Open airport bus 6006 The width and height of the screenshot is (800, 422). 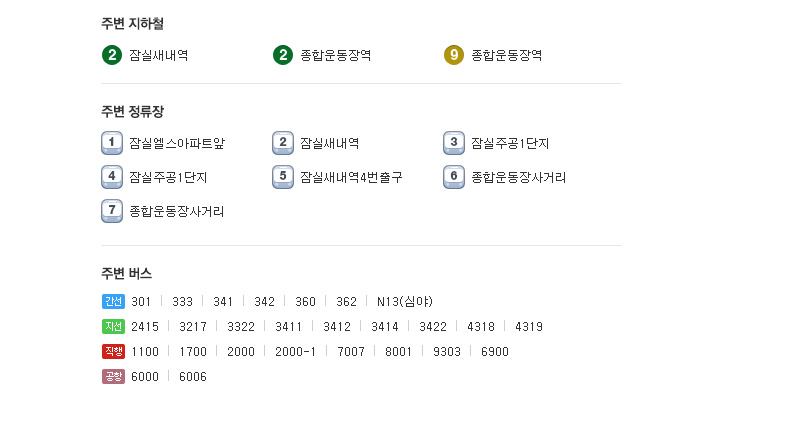[193, 377]
